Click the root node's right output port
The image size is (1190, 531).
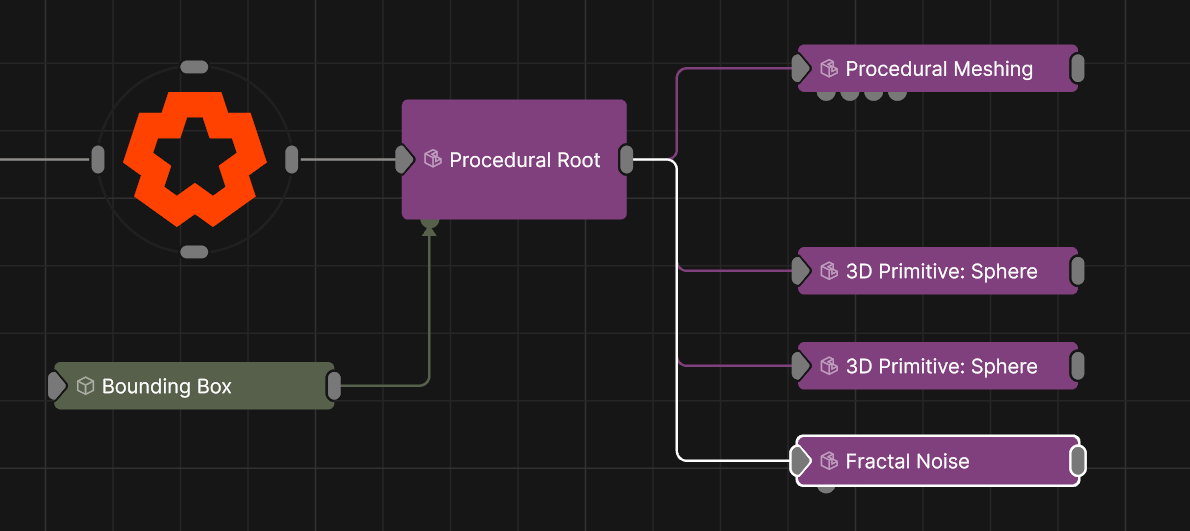click(292, 159)
